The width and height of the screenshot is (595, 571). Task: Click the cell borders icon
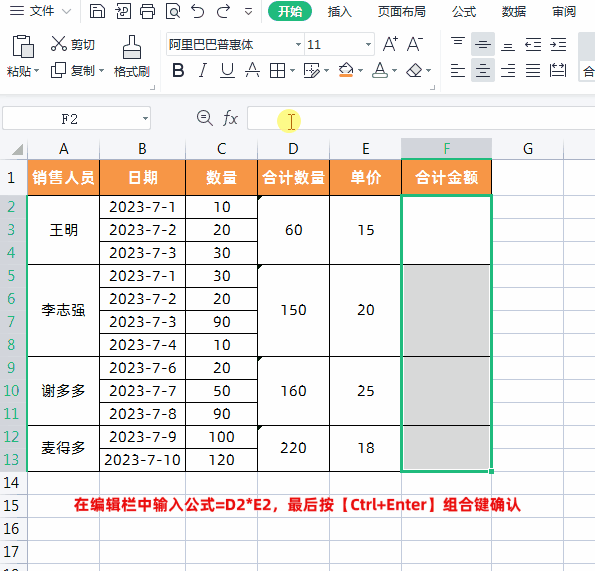click(x=277, y=71)
